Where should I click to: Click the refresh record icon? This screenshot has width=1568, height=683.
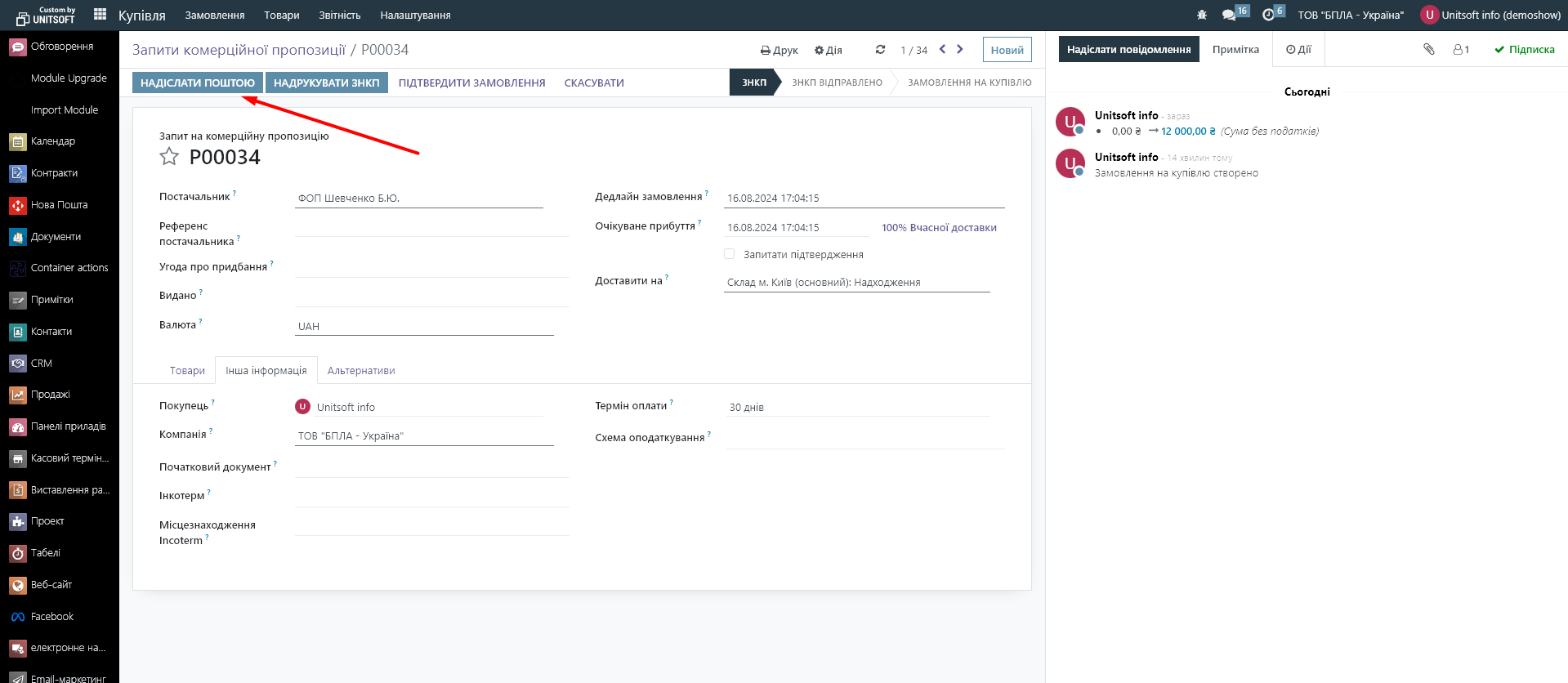coord(880,50)
